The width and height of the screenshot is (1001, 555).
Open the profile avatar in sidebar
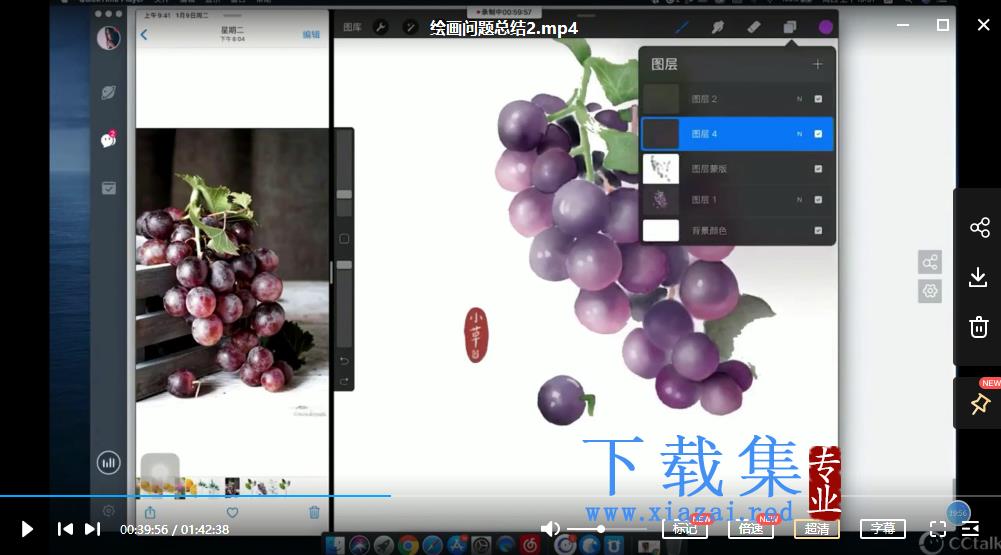[109, 38]
